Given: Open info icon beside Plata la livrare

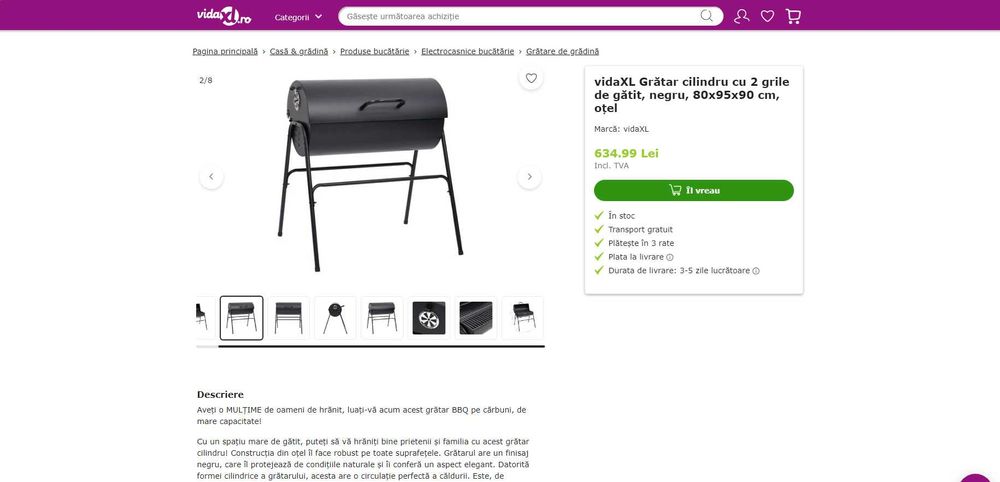Looking at the screenshot, I should tap(670, 258).
